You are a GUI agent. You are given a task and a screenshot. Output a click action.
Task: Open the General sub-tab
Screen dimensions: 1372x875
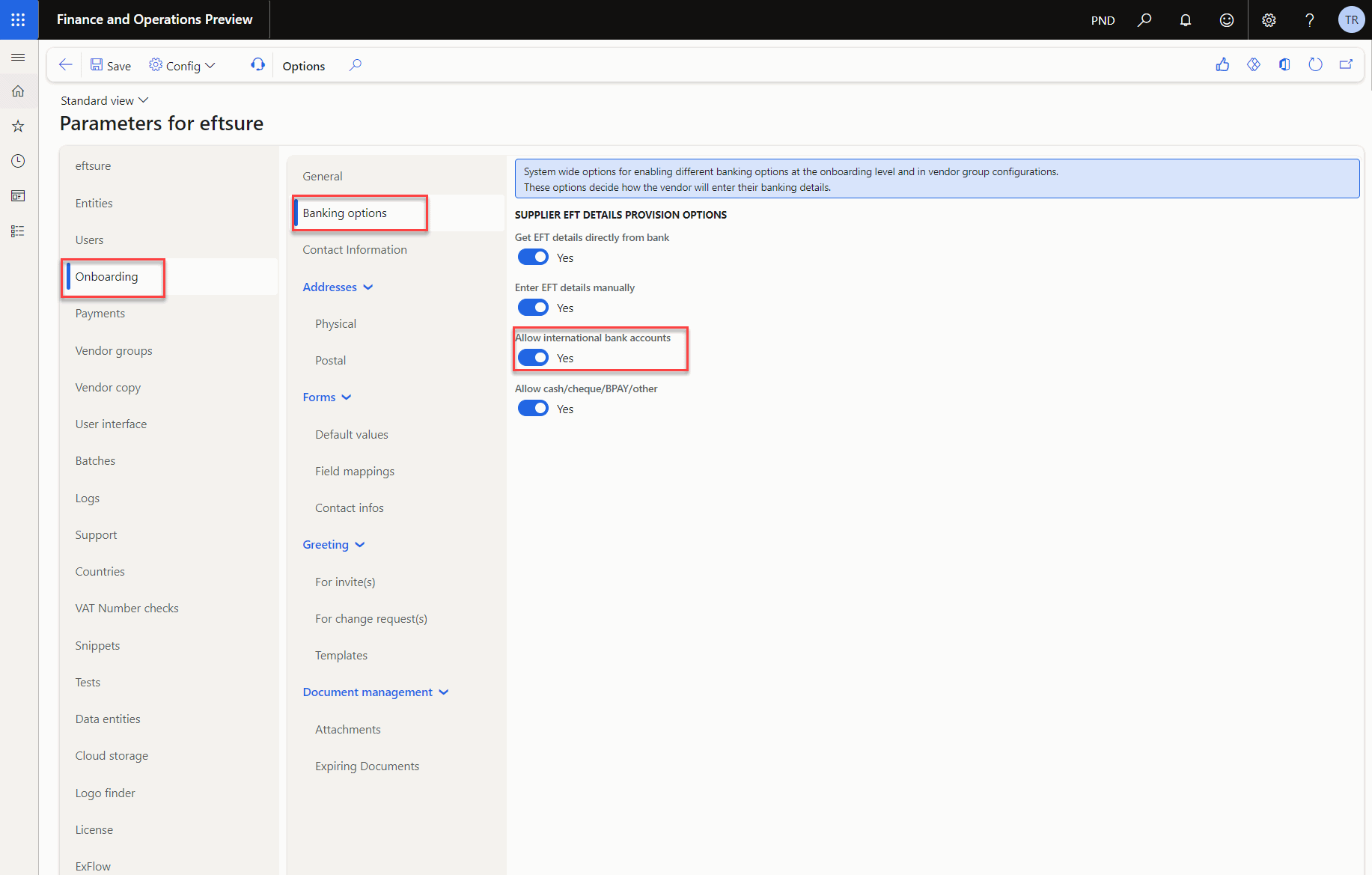click(397, 176)
